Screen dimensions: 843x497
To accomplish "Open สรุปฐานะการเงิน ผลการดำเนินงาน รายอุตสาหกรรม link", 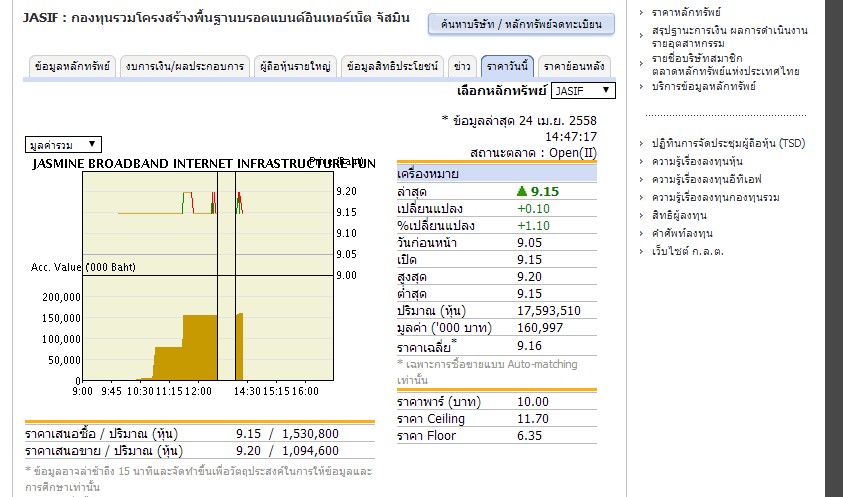I will pyautogui.click(x=729, y=37).
